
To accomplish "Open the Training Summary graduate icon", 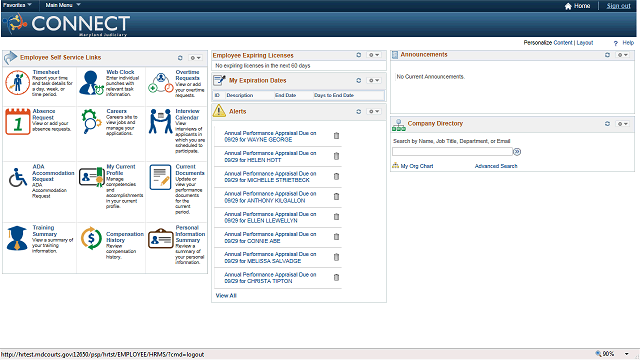I will coord(17,238).
